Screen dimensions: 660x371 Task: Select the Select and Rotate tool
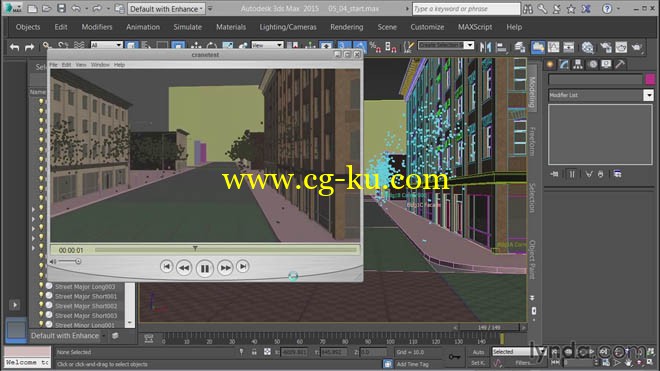coord(211,46)
